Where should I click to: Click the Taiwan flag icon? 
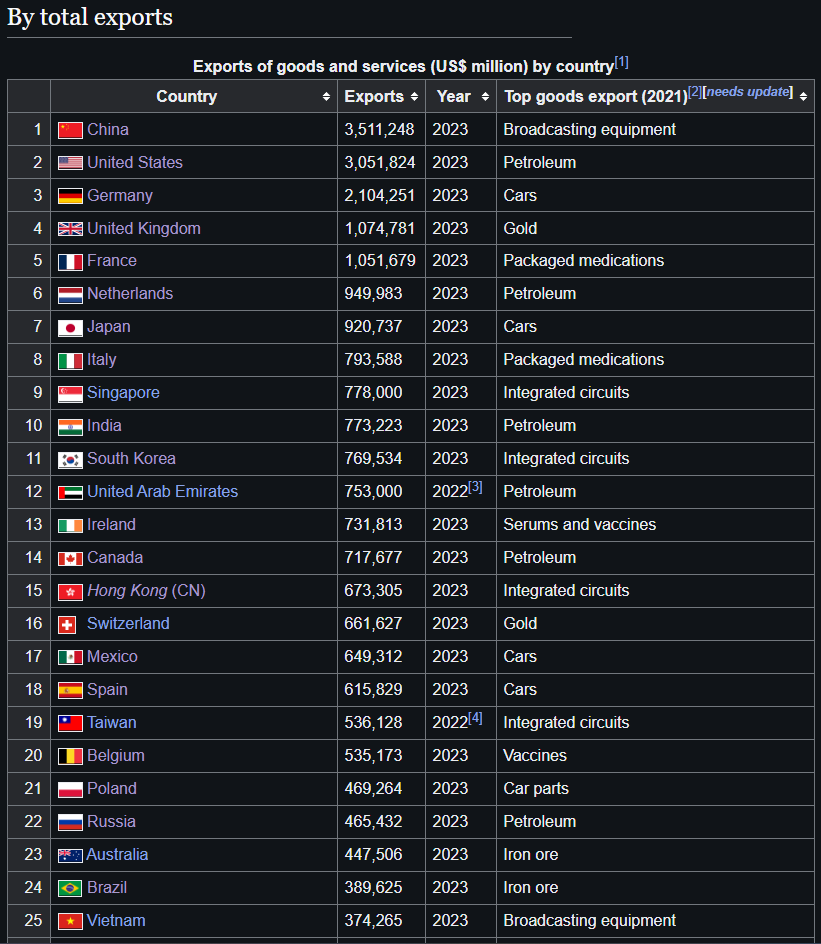(70, 723)
